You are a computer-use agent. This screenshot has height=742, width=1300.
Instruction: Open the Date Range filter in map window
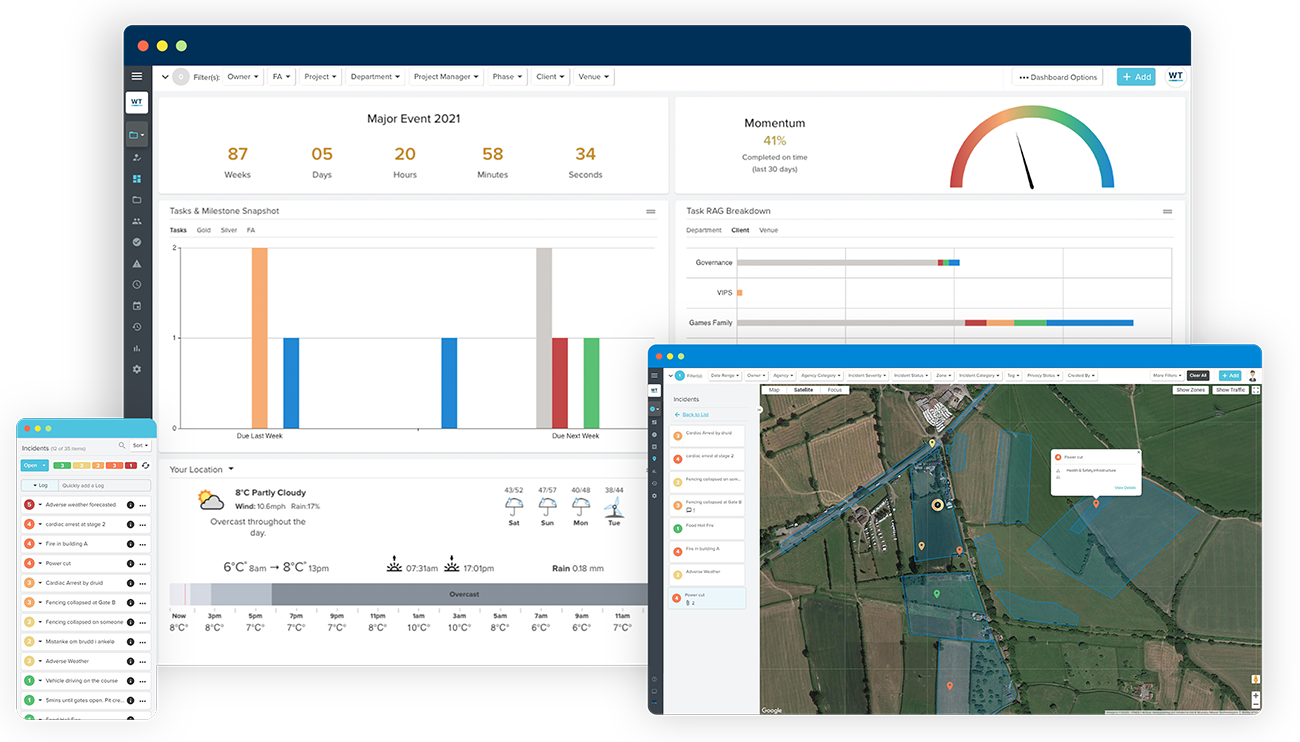(725, 376)
